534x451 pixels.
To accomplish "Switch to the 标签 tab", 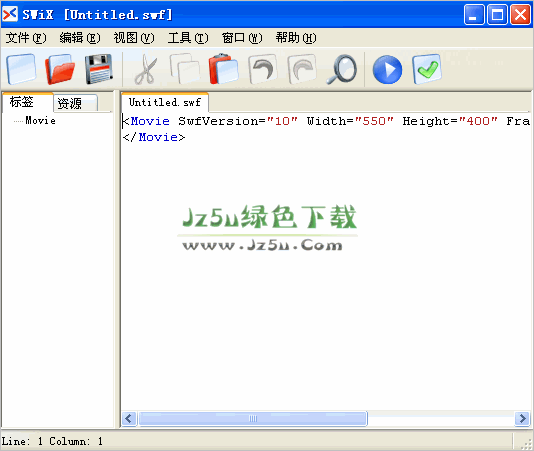I will click(x=27, y=102).
